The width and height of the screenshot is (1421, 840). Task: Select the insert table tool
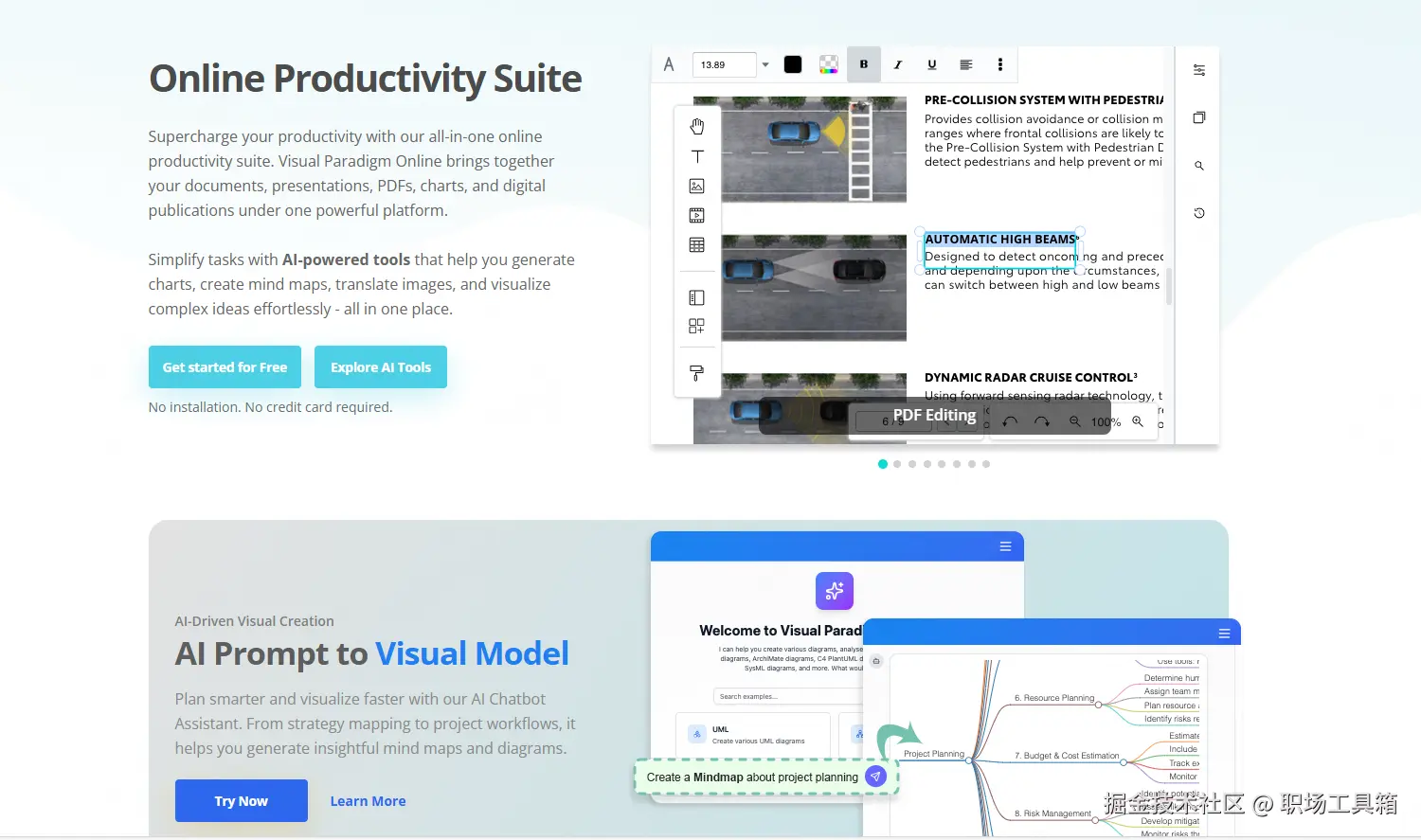(x=697, y=245)
